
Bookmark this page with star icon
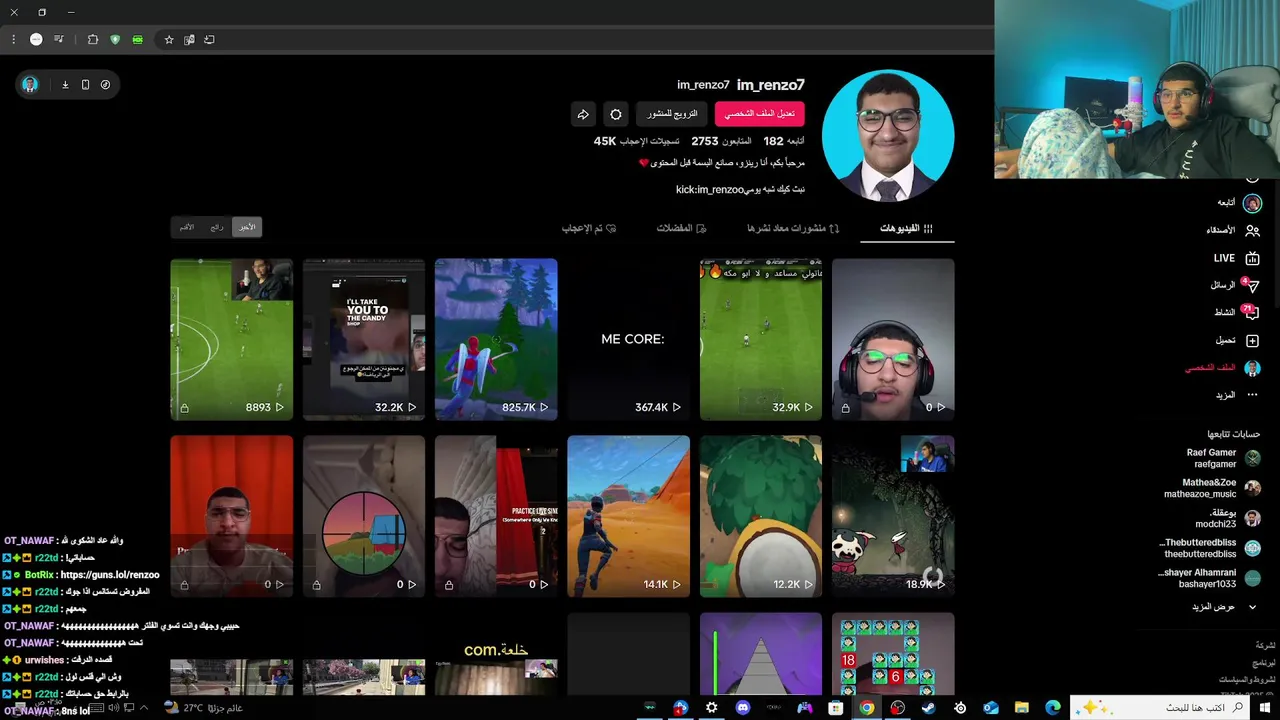pyautogui.click(x=169, y=39)
